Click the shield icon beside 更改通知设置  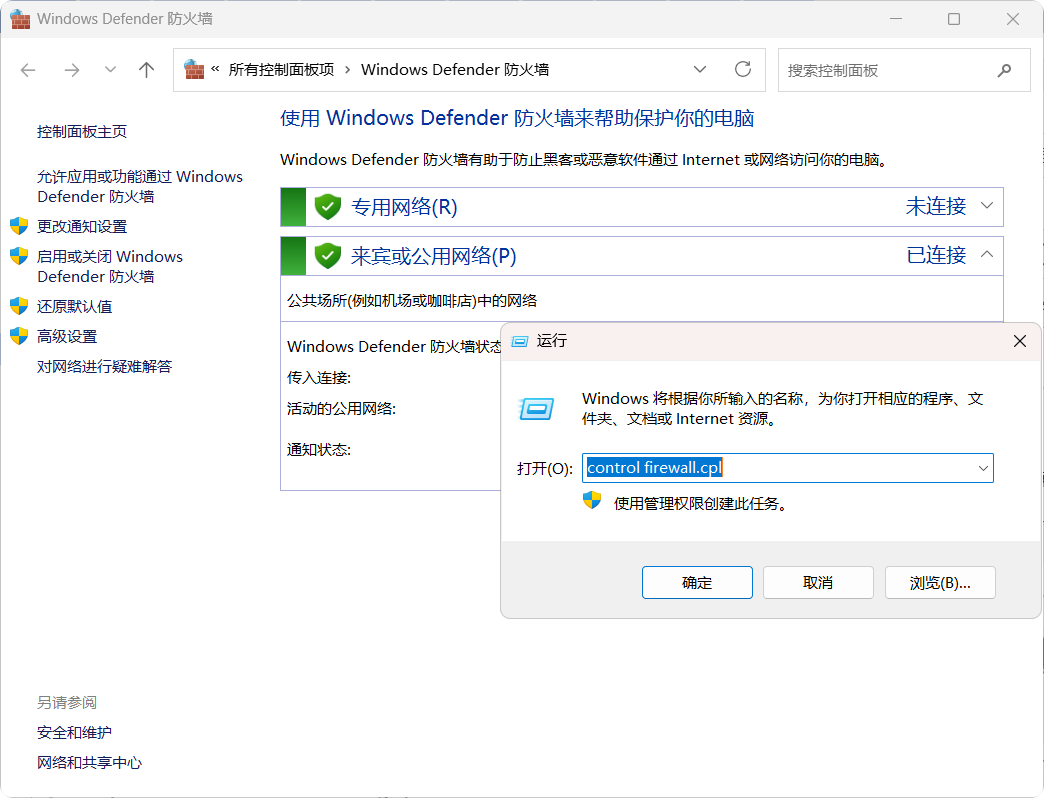(19, 226)
